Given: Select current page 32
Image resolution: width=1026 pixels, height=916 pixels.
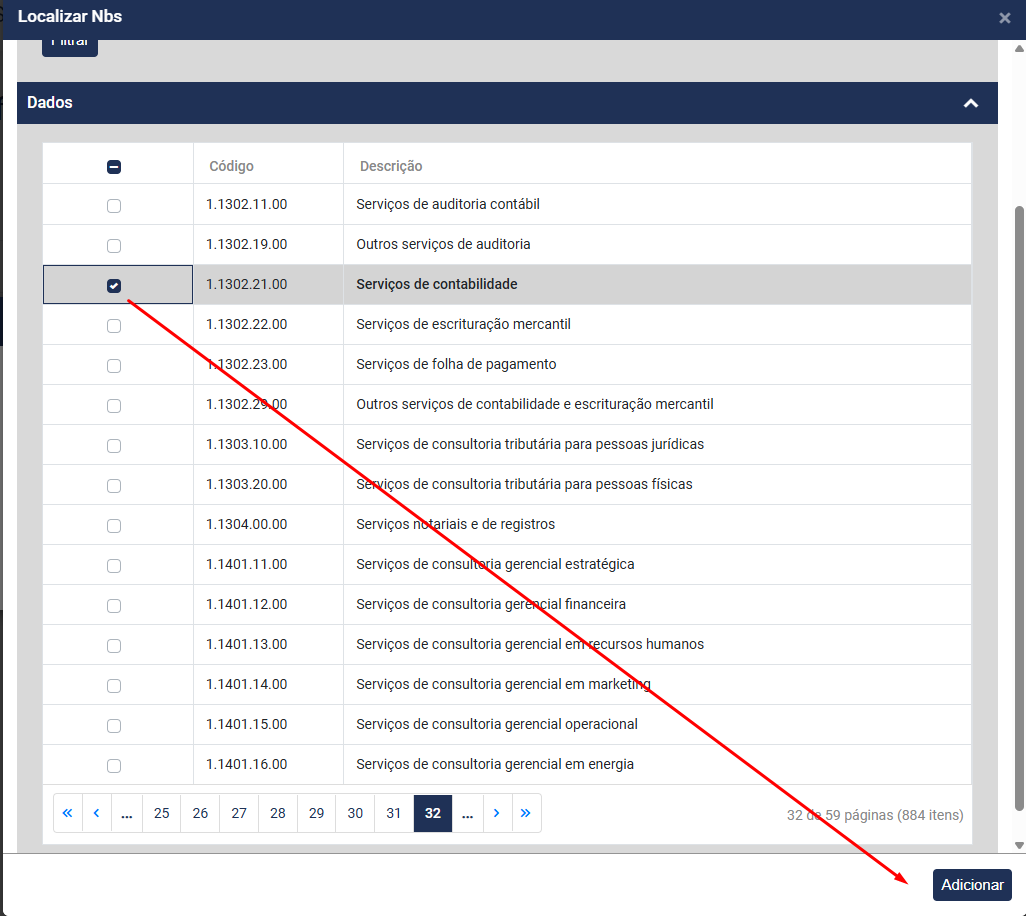Looking at the screenshot, I should pyautogui.click(x=433, y=813).
